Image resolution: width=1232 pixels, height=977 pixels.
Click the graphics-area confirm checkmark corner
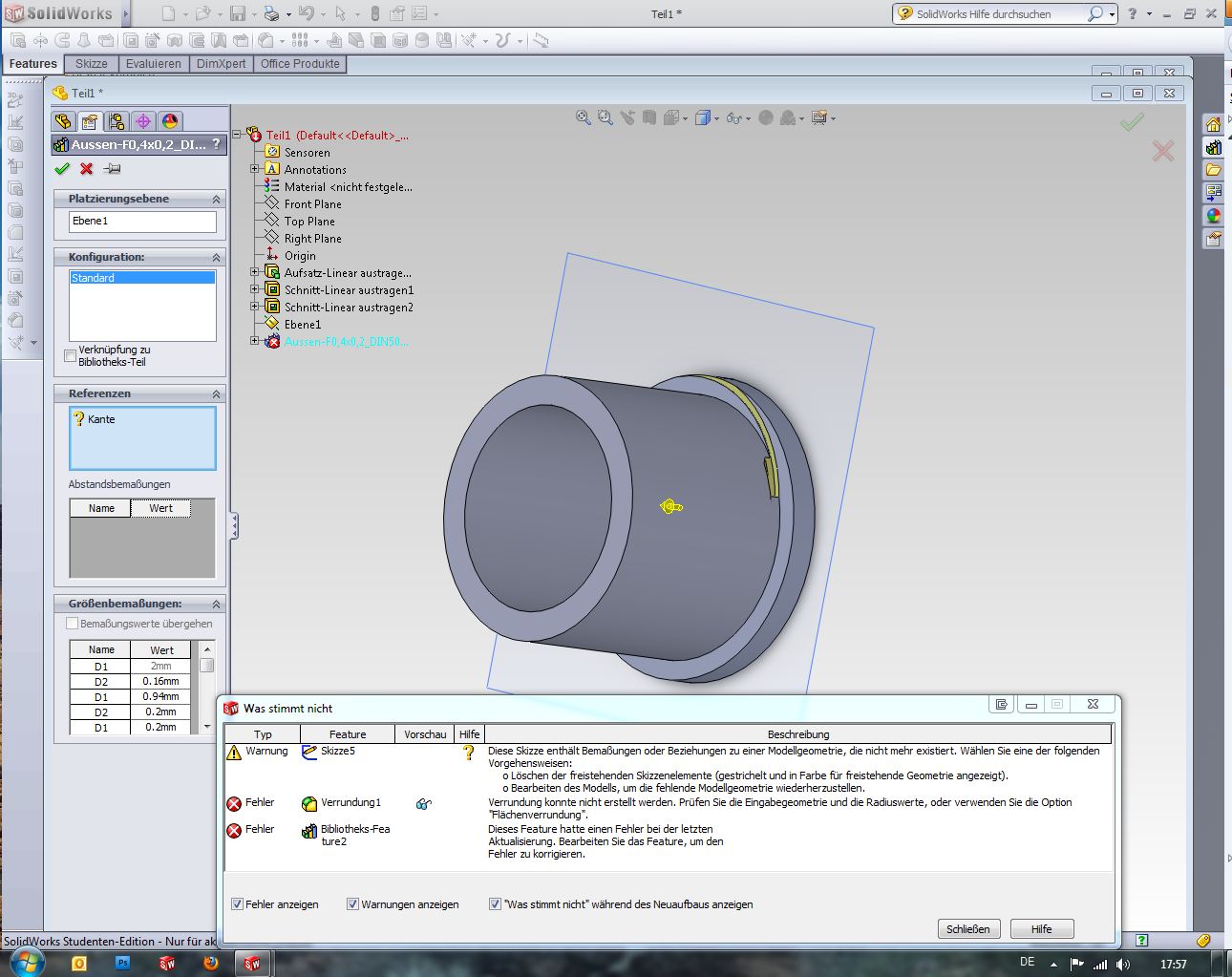(1132, 122)
